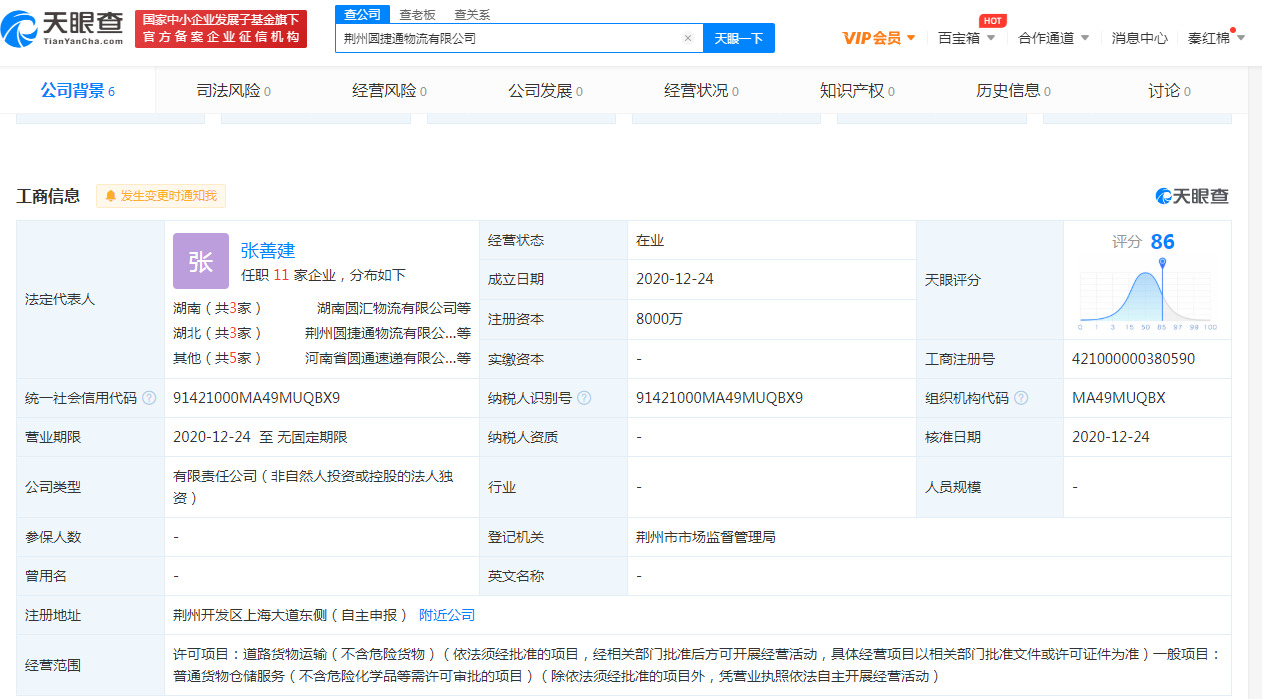Click the 发生变更时通知我 button
Image resolution: width=1262 pixels, height=699 pixels.
[161, 196]
